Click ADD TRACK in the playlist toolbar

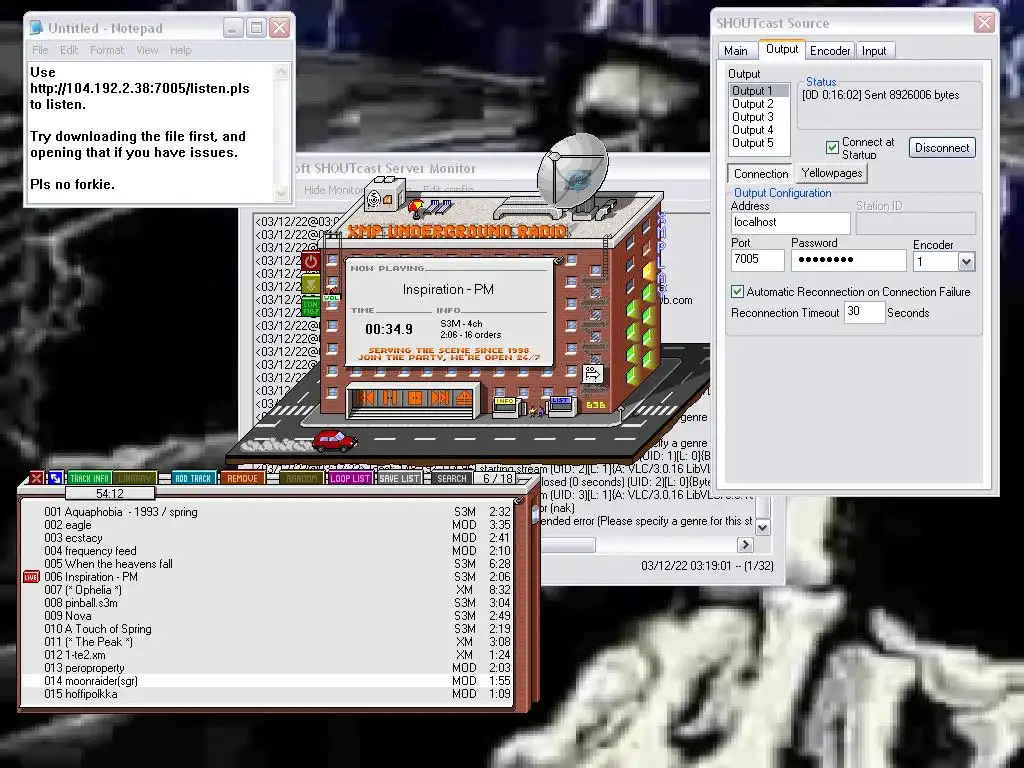coord(193,479)
